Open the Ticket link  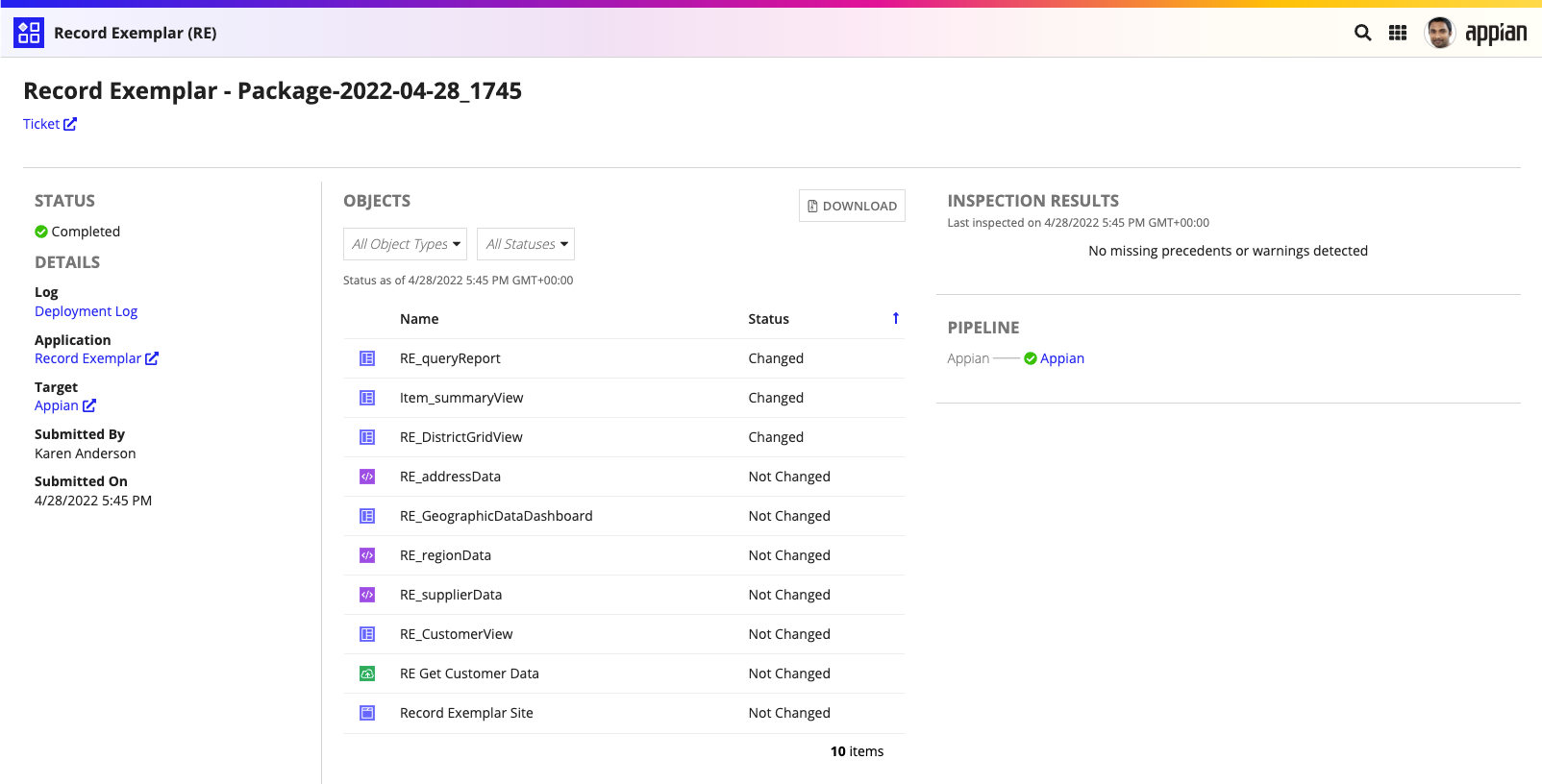[50, 124]
